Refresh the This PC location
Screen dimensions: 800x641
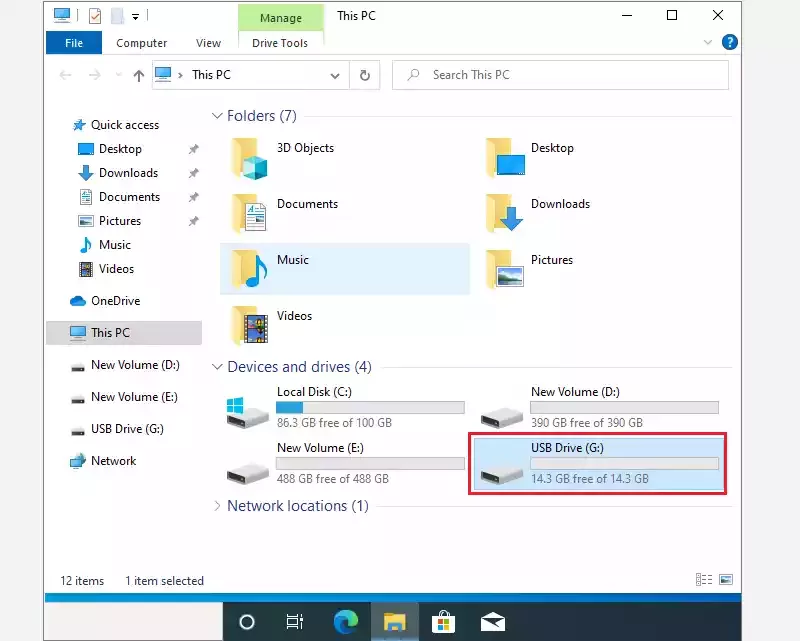point(365,75)
